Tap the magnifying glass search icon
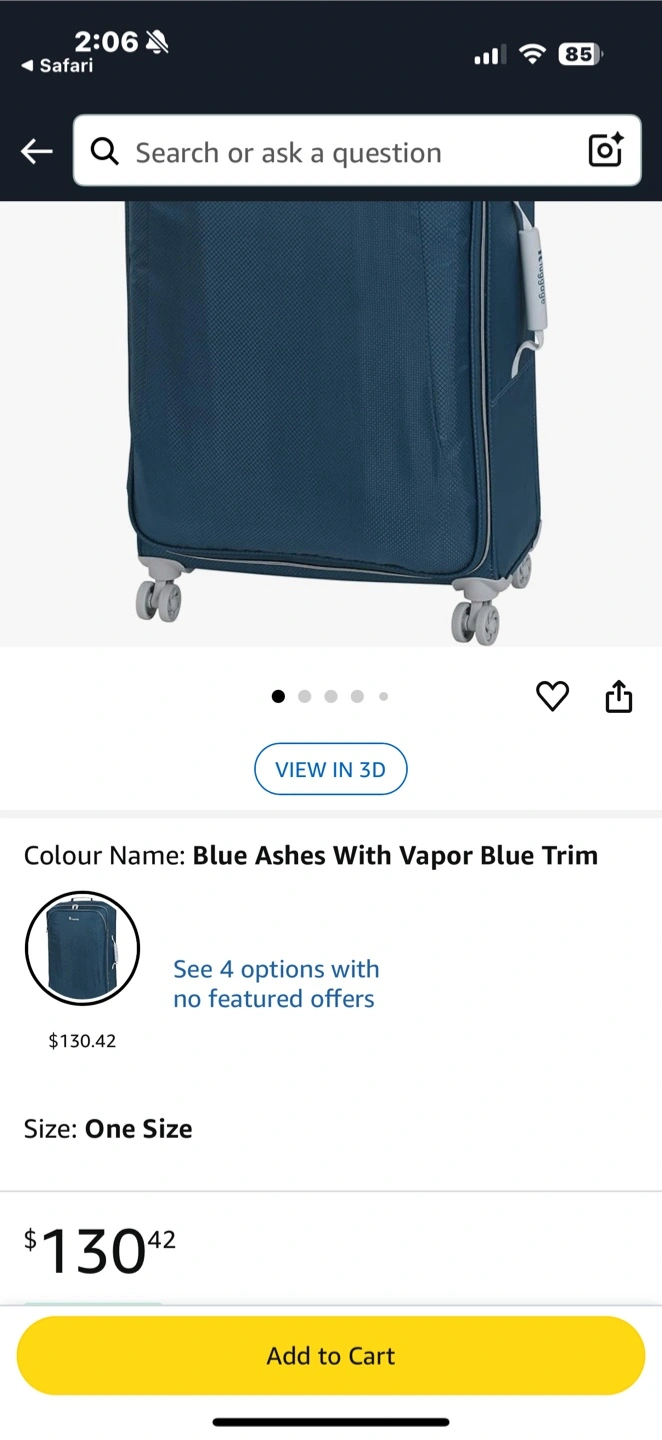Screen dimensions: 662x1440 click(x=104, y=151)
